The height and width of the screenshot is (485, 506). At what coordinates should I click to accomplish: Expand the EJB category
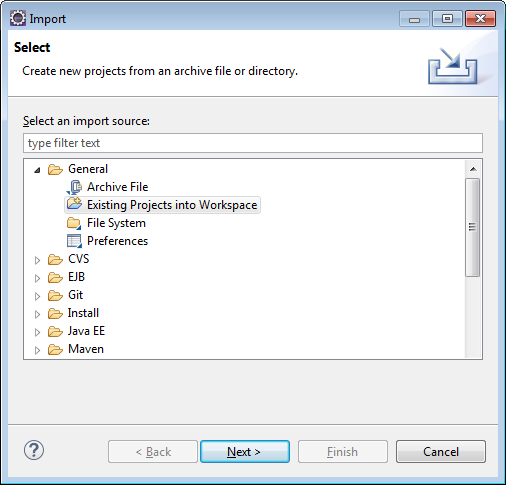37,278
